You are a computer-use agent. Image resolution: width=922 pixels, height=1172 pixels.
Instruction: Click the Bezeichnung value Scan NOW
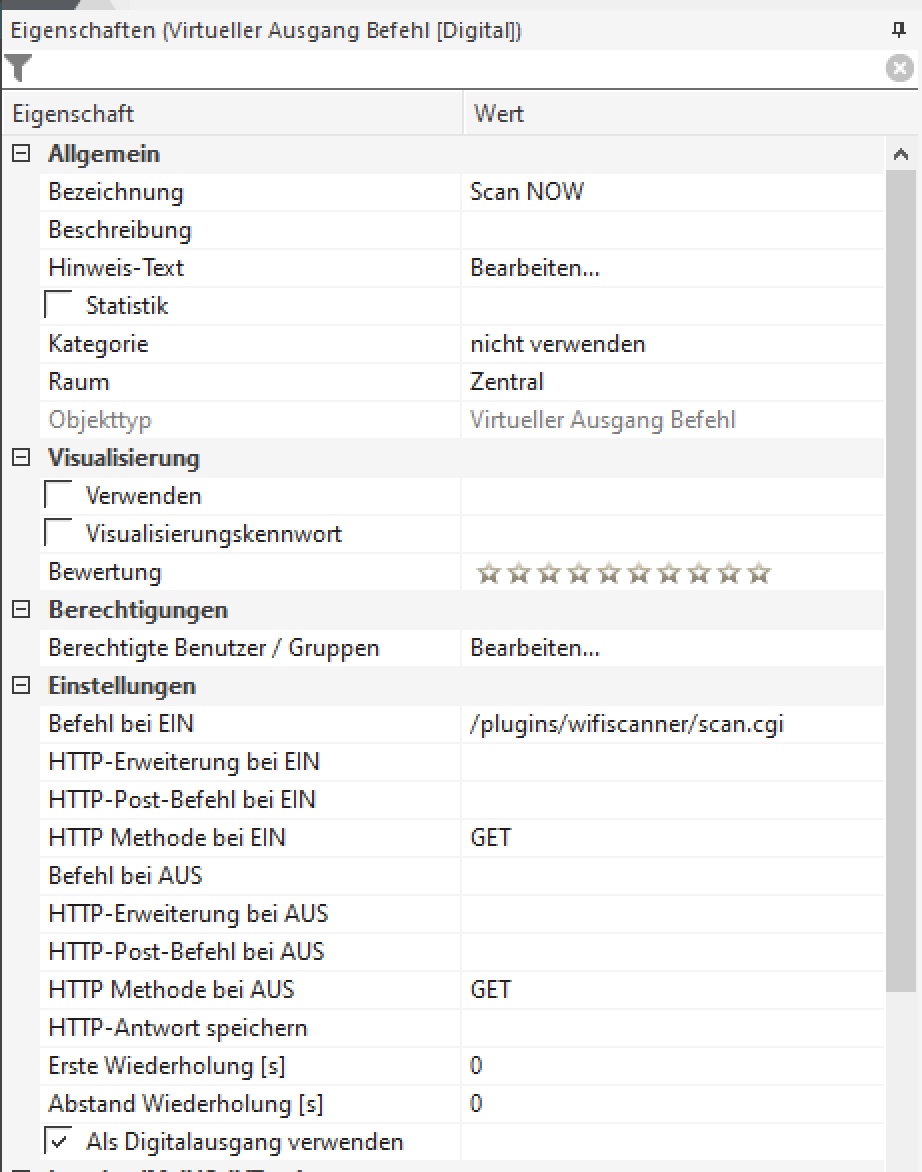[670, 192]
